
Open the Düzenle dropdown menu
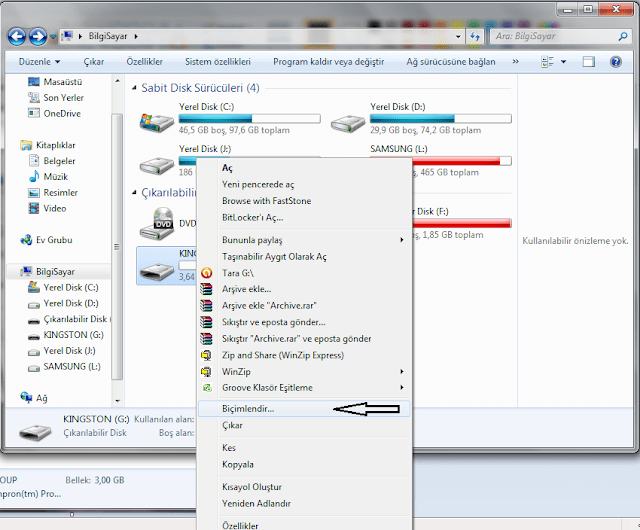pos(39,62)
